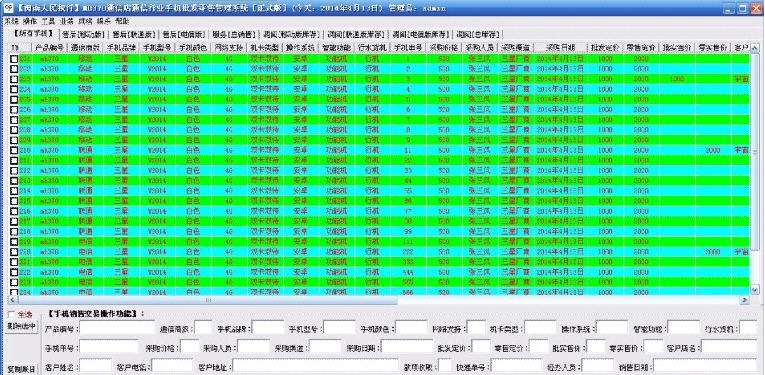Image resolution: width=765 pixels, height=375 pixels.
Task: Click the 手机型号 column header
Action: [x=156, y=48]
